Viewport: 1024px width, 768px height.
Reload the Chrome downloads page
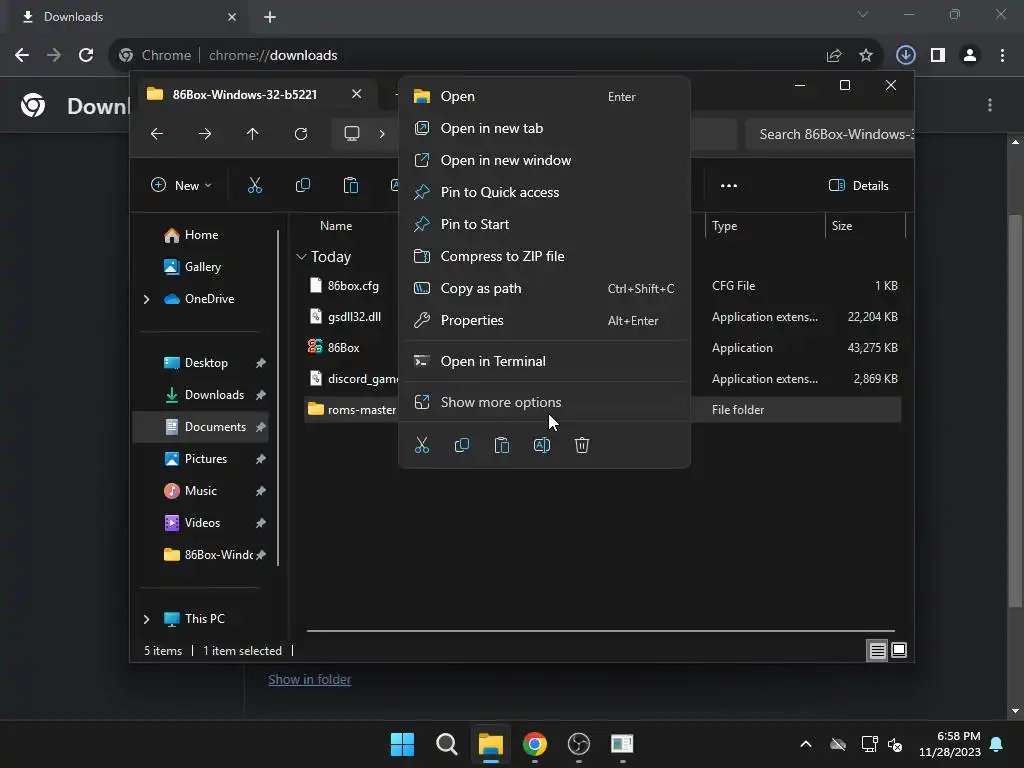[86, 56]
